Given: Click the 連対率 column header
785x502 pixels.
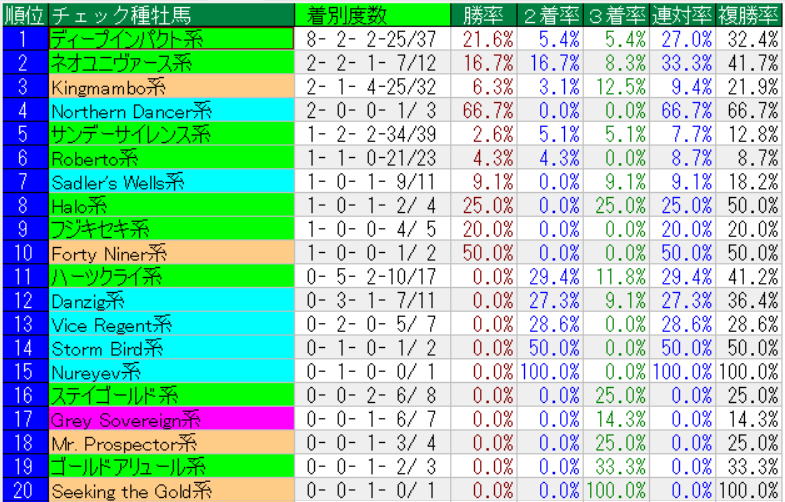Looking at the screenshot, I should click(683, 15).
